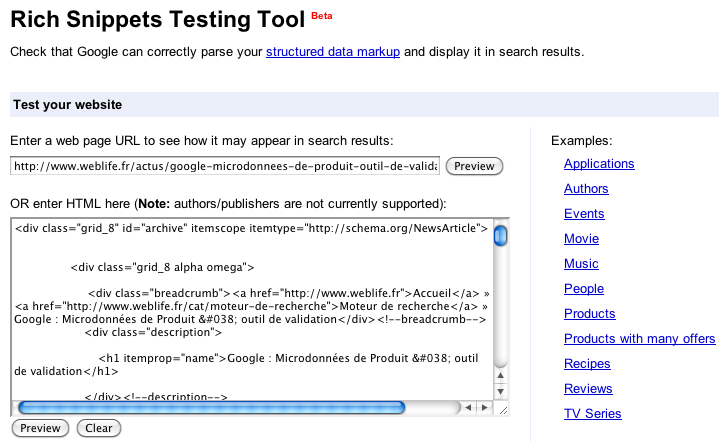Viewport: 726px width, 448px height.
Task: Click the textarea resize handle corner
Action: point(502,409)
